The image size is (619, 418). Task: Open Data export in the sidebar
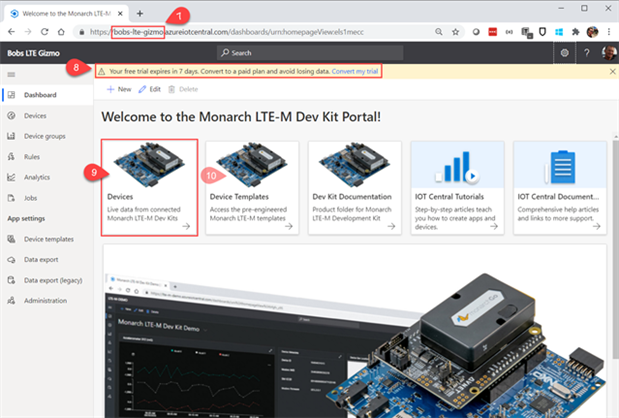coord(47,259)
